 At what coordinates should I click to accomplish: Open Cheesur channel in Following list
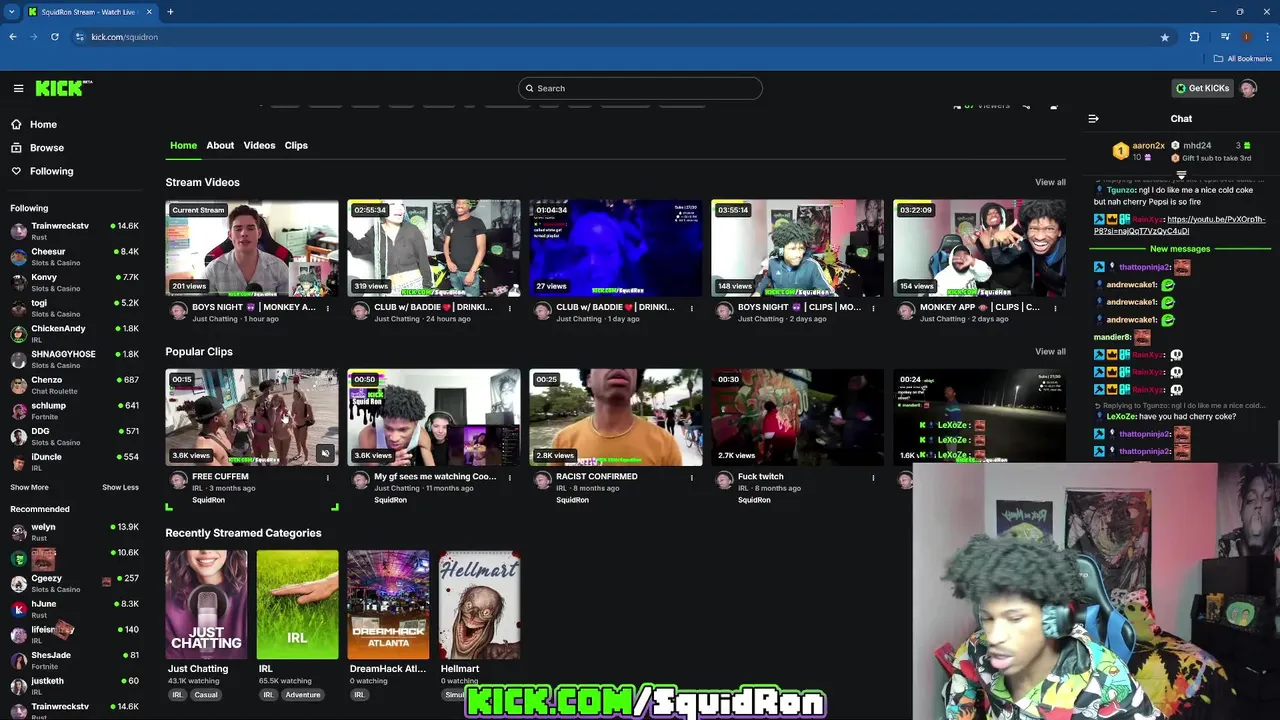(x=75, y=257)
